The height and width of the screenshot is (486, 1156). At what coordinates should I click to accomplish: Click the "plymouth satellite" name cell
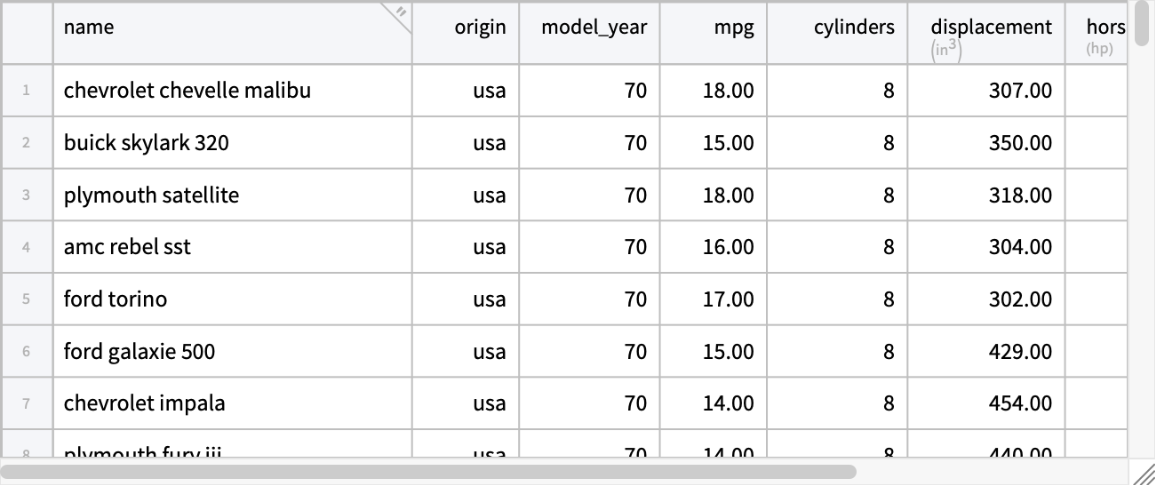(x=151, y=195)
